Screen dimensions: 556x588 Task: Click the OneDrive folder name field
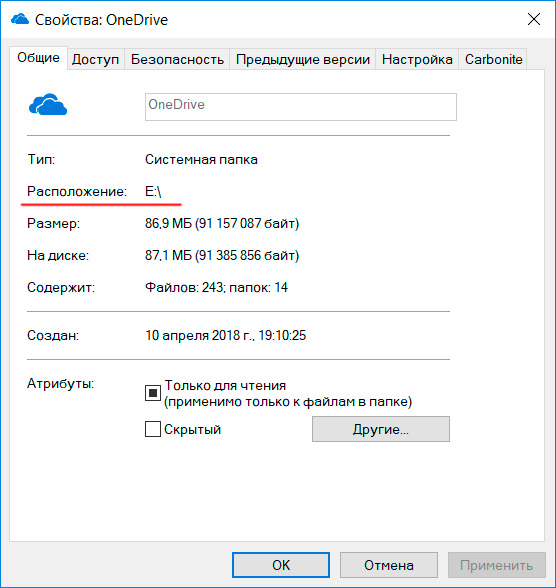pos(301,107)
